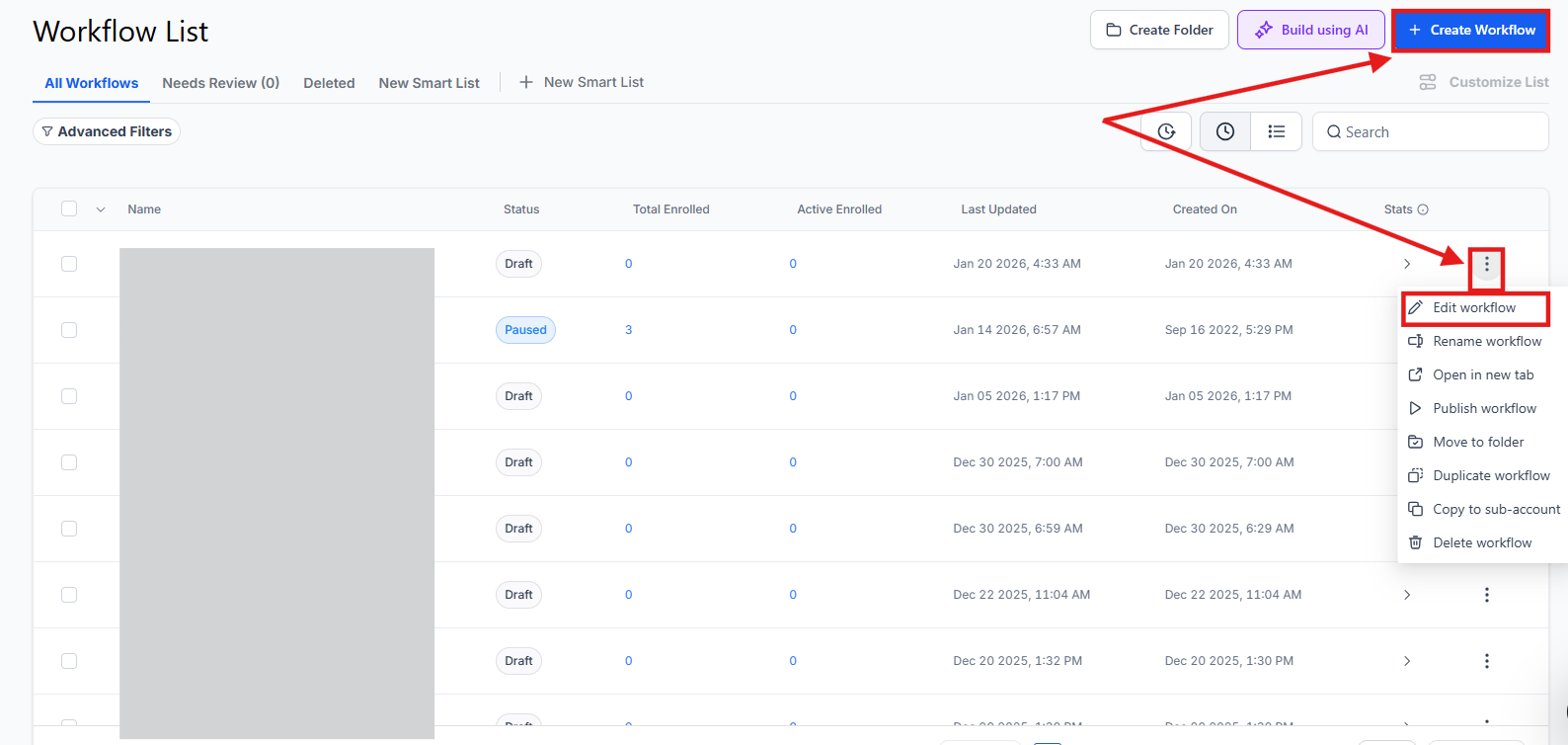1568x745 pixels.
Task: Click the clock-with-arrow history icon button
Action: coord(1166,132)
